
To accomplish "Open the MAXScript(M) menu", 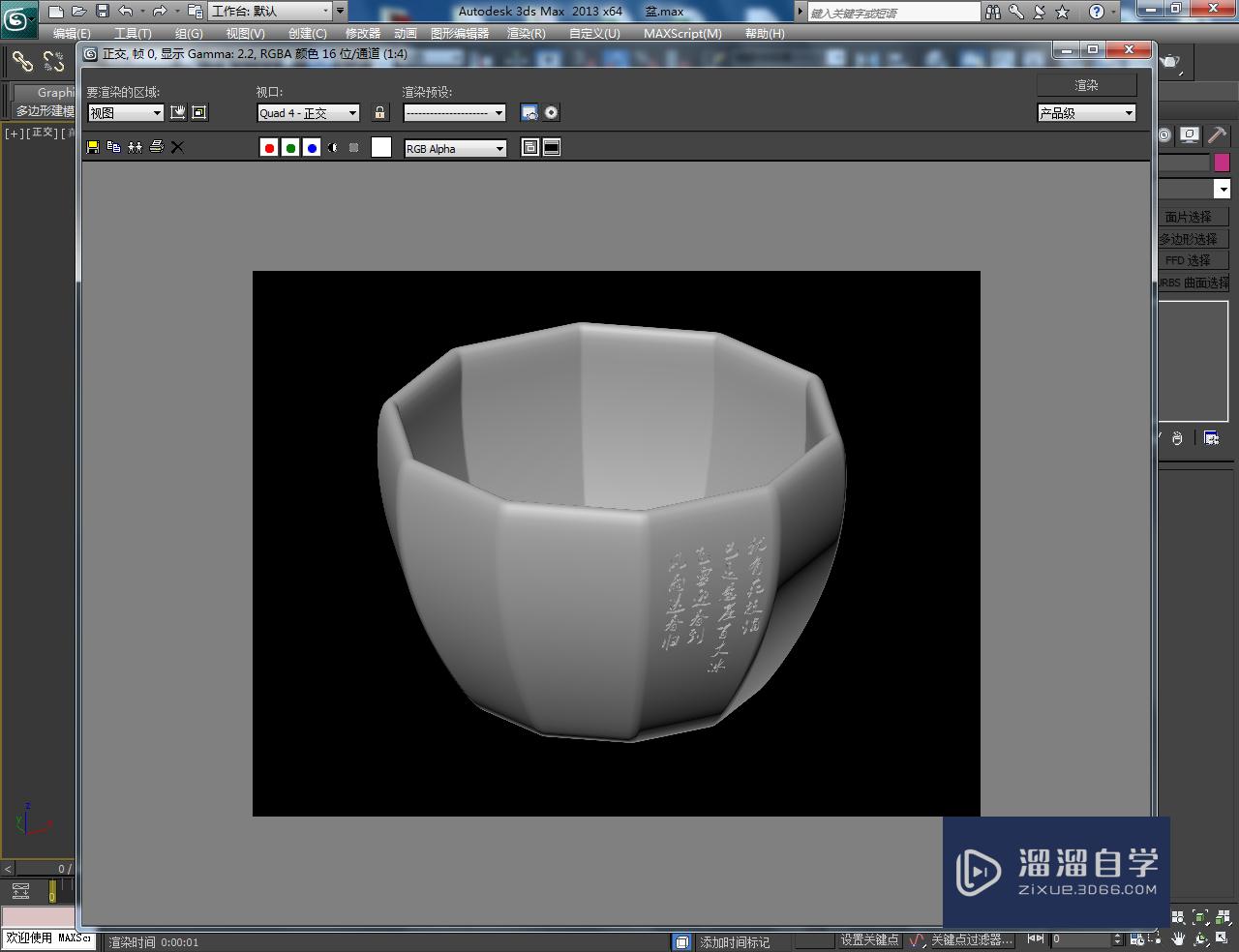I will (681, 32).
